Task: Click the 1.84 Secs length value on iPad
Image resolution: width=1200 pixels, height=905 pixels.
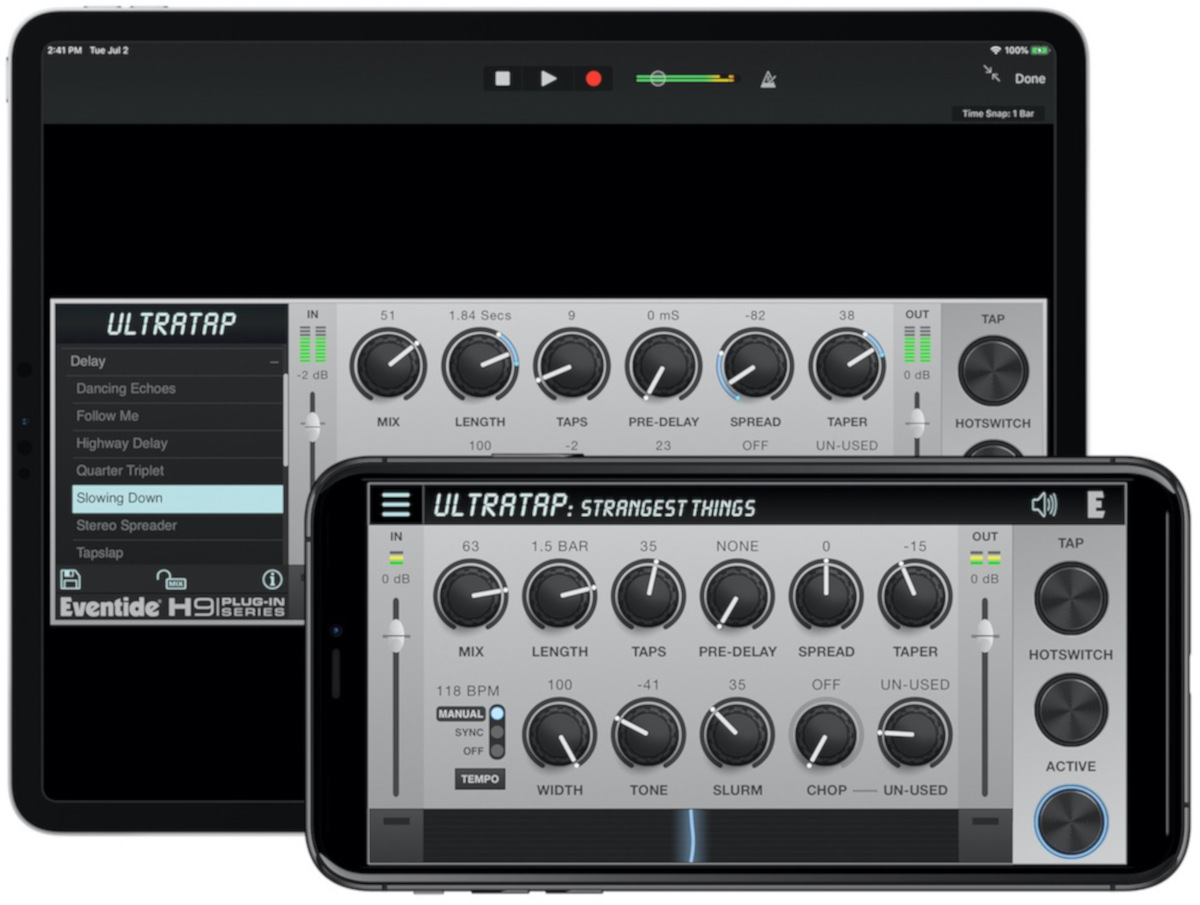Action: click(x=480, y=316)
